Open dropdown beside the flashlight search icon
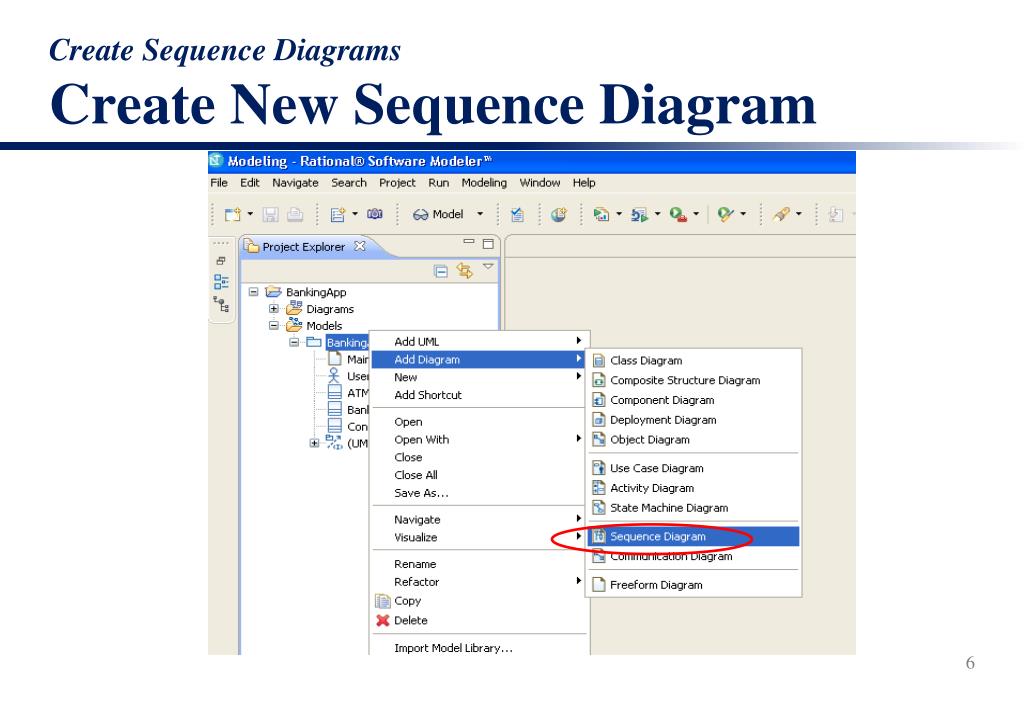1024x709 pixels. (x=799, y=213)
